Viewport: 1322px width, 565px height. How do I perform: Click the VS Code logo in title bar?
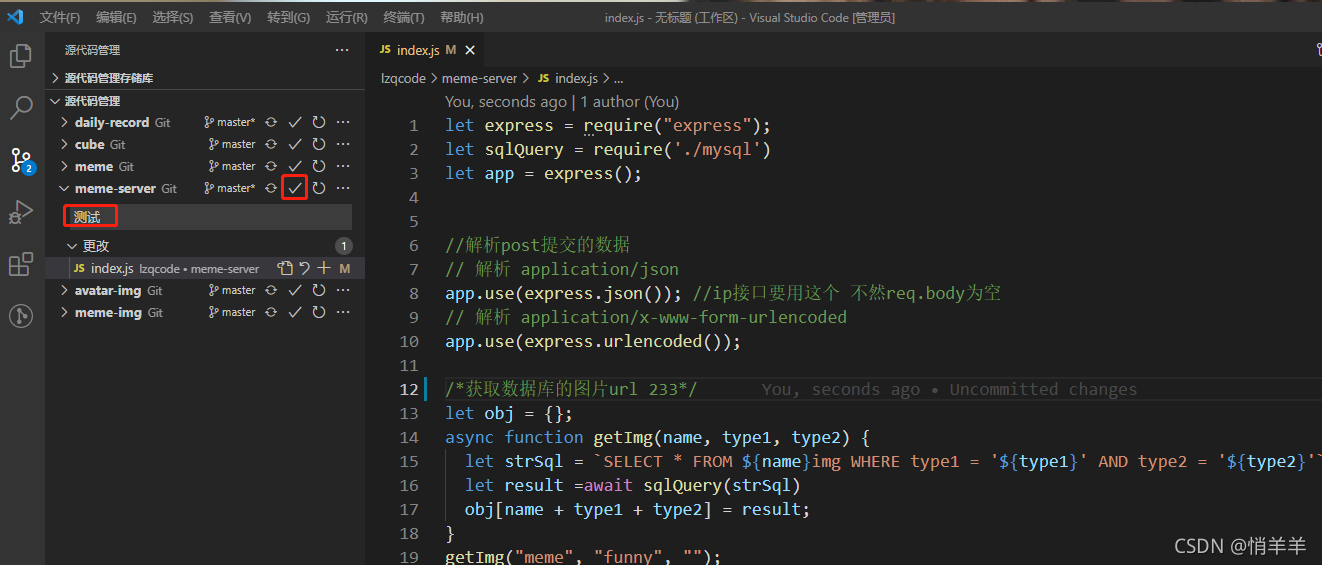pos(15,16)
